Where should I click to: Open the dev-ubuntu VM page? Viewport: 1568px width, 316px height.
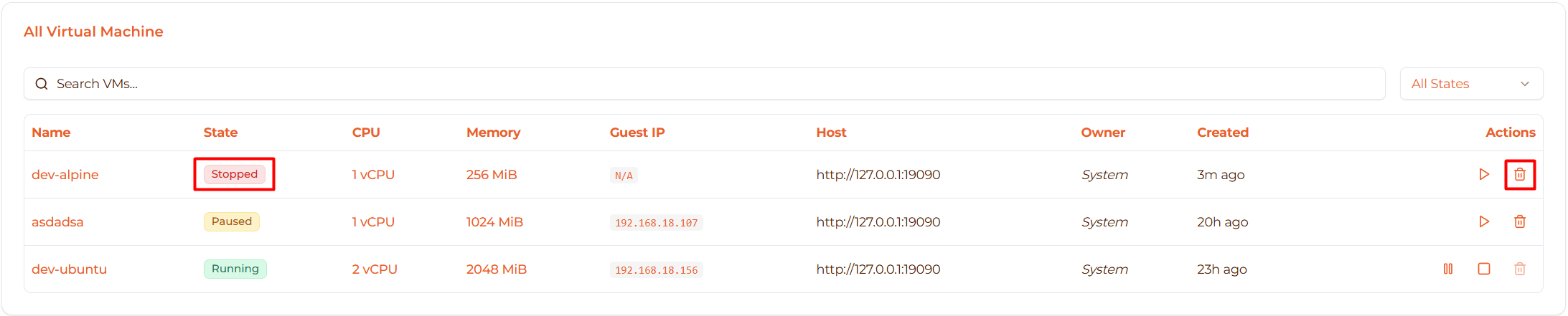69,269
